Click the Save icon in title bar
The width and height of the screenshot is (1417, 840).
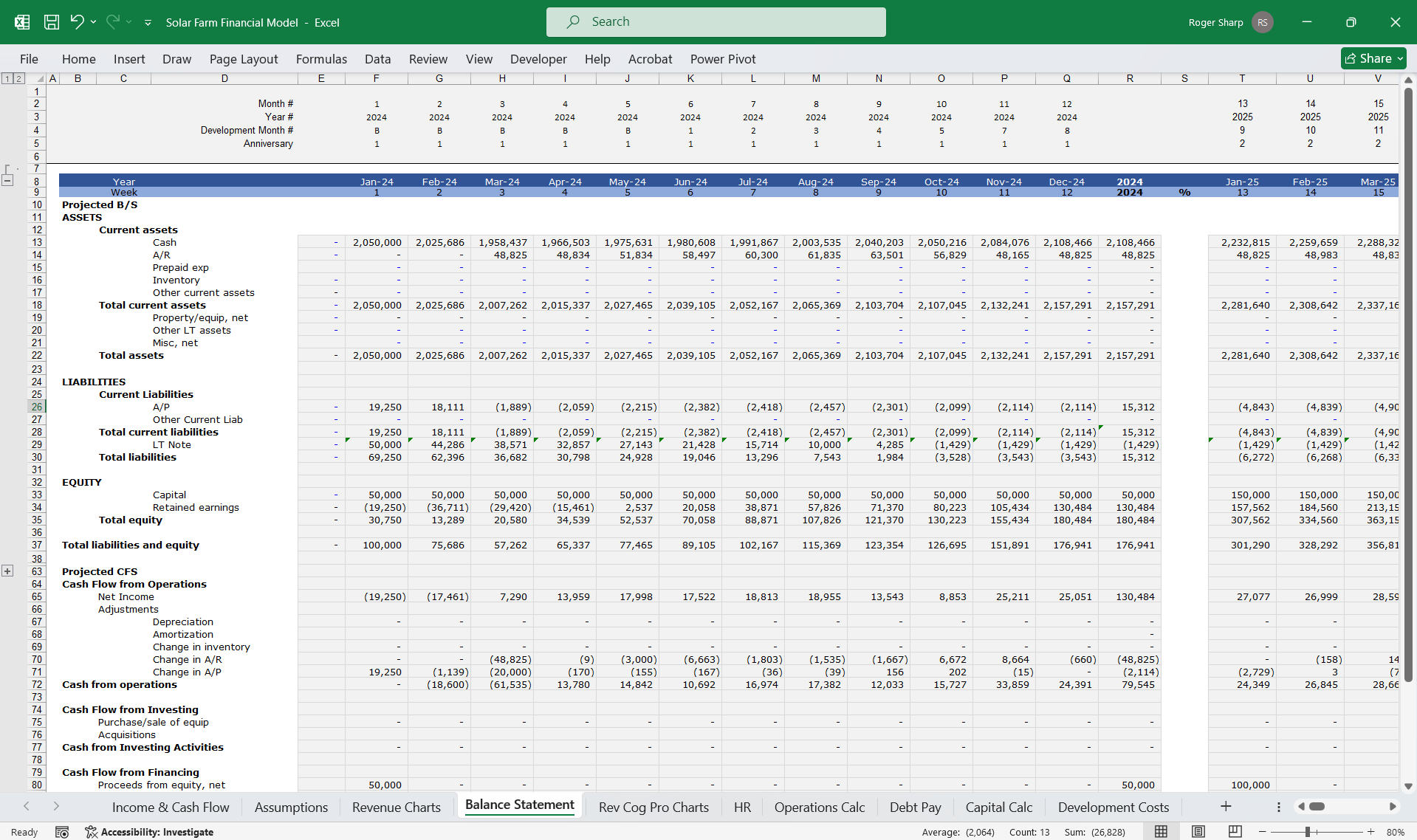click(x=52, y=22)
